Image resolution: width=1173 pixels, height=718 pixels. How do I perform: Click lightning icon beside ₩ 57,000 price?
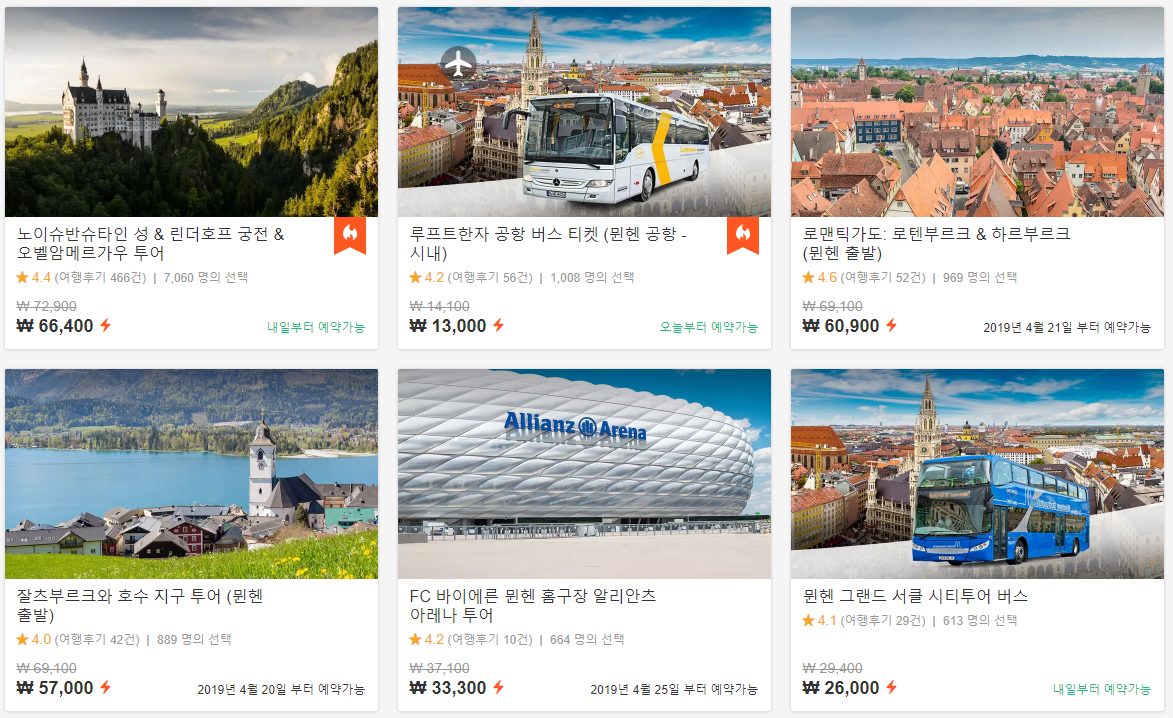pos(105,687)
